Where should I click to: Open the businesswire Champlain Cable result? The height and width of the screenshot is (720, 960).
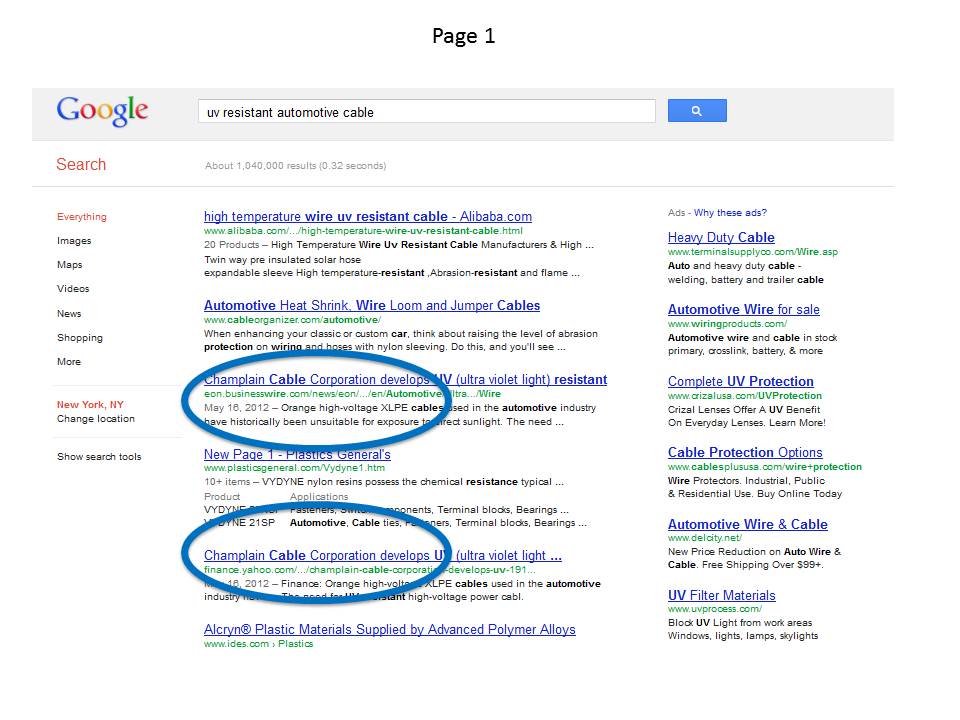(405, 380)
